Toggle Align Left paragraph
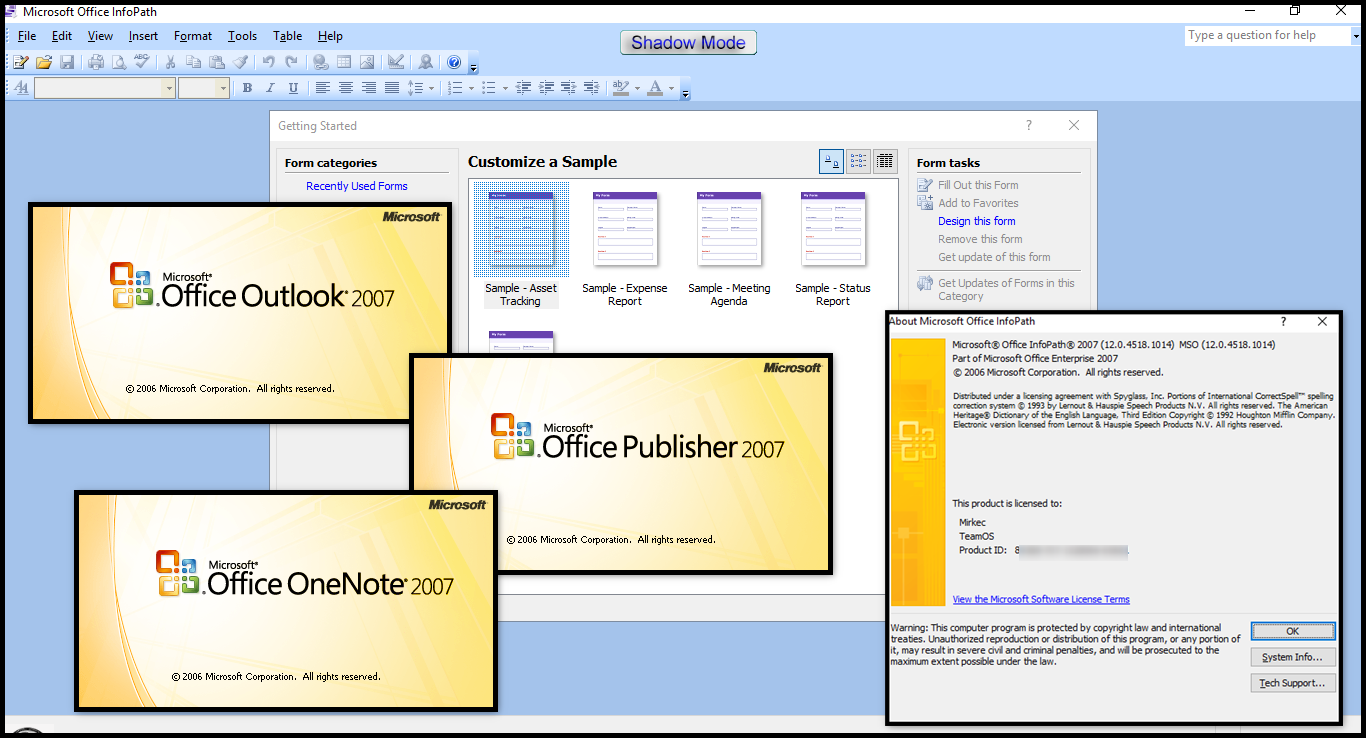 (x=322, y=88)
